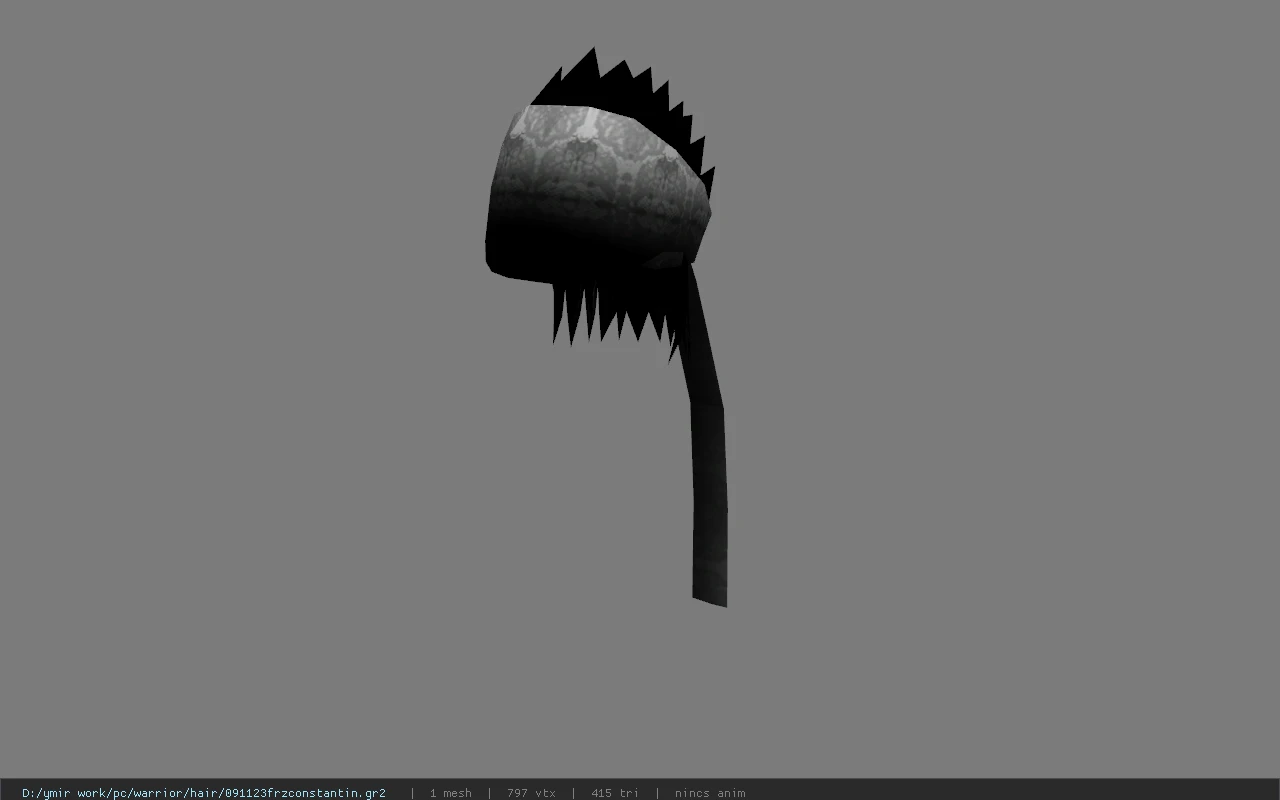Click the 'nincs anim' status text
This screenshot has height=800, width=1280.
point(710,793)
